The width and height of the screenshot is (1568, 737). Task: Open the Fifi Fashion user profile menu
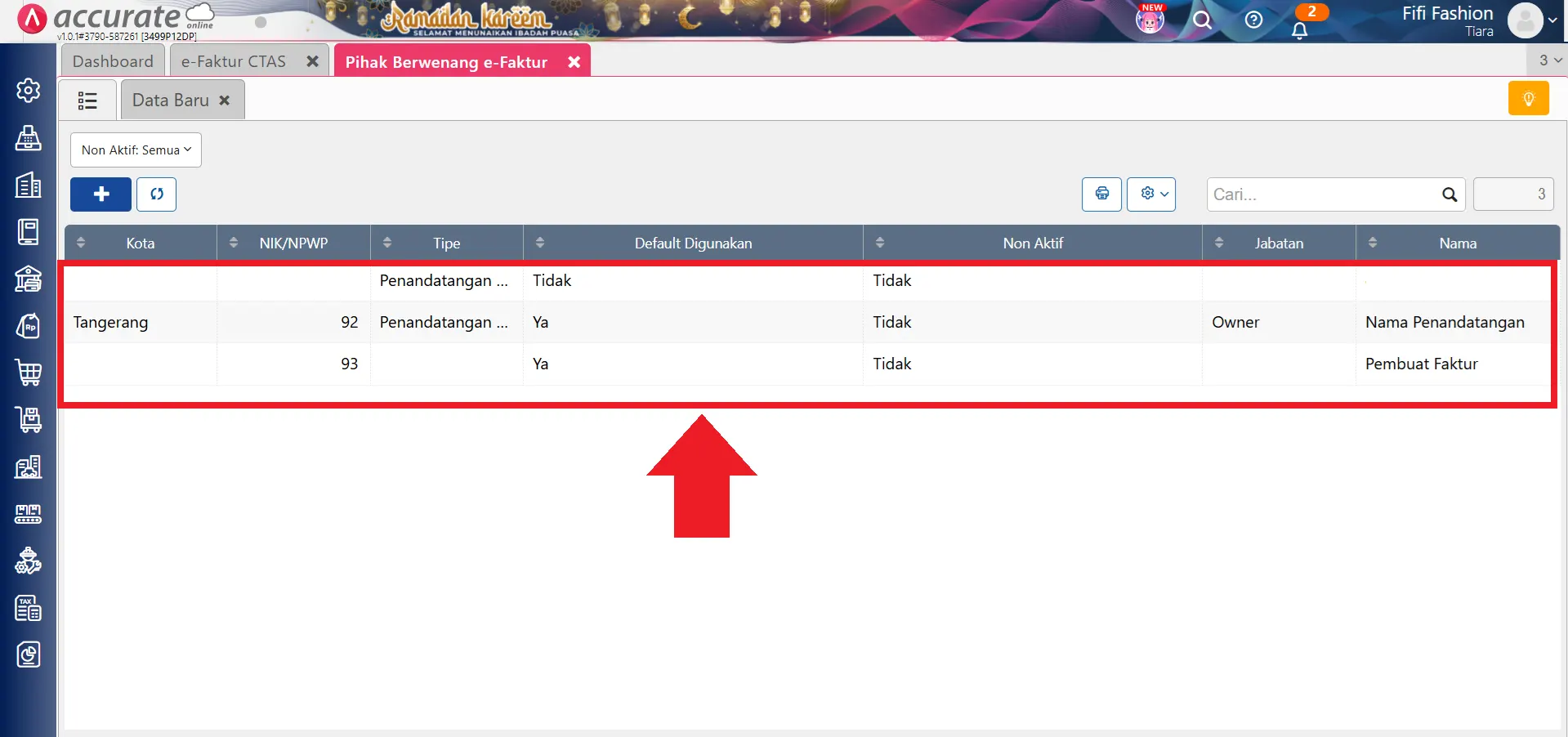point(1530,20)
